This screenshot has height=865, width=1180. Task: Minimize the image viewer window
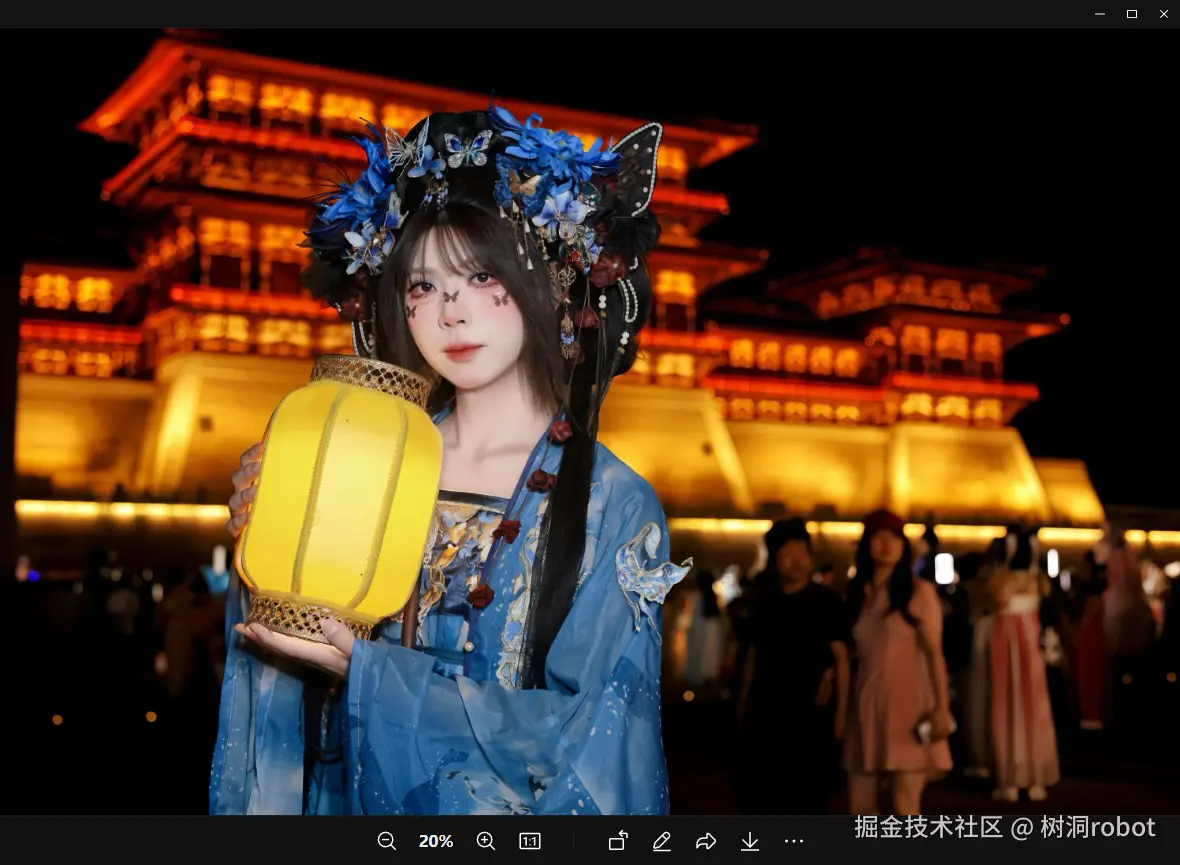1099,14
